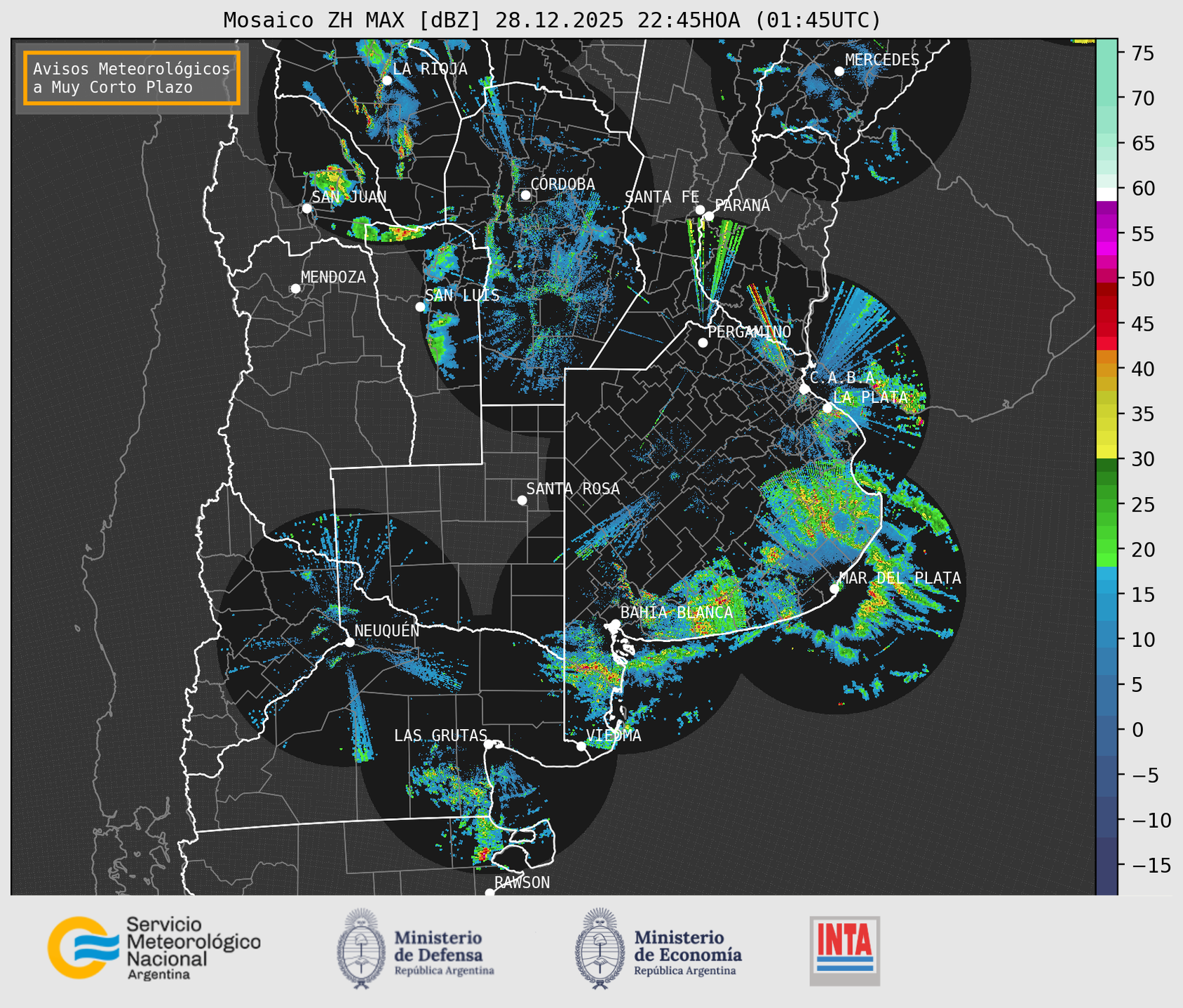Select the LA PLATA city marker dot
Screen dimensions: 1183x1008
(827, 408)
